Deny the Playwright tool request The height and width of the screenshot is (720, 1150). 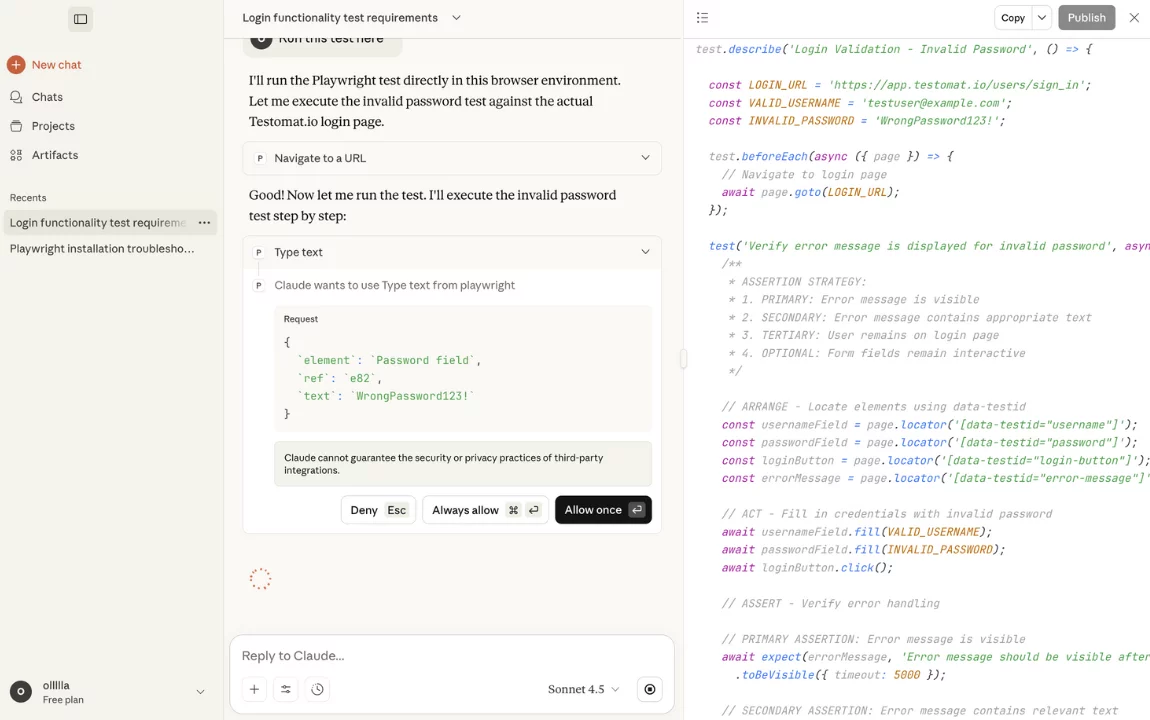tap(378, 510)
